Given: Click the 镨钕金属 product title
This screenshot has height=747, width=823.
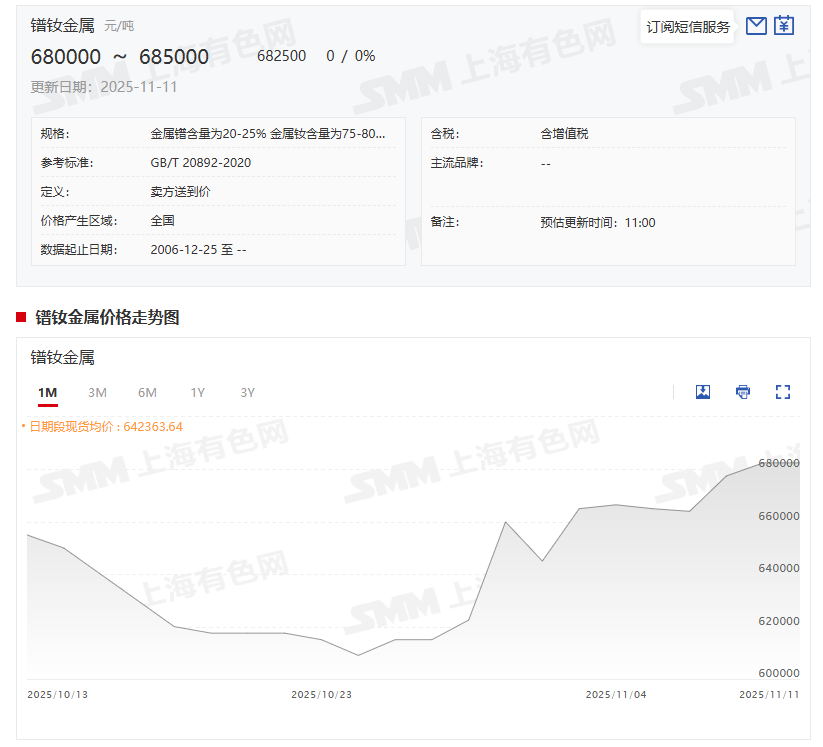Looking at the screenshot, I should click(x=62, y=25).
